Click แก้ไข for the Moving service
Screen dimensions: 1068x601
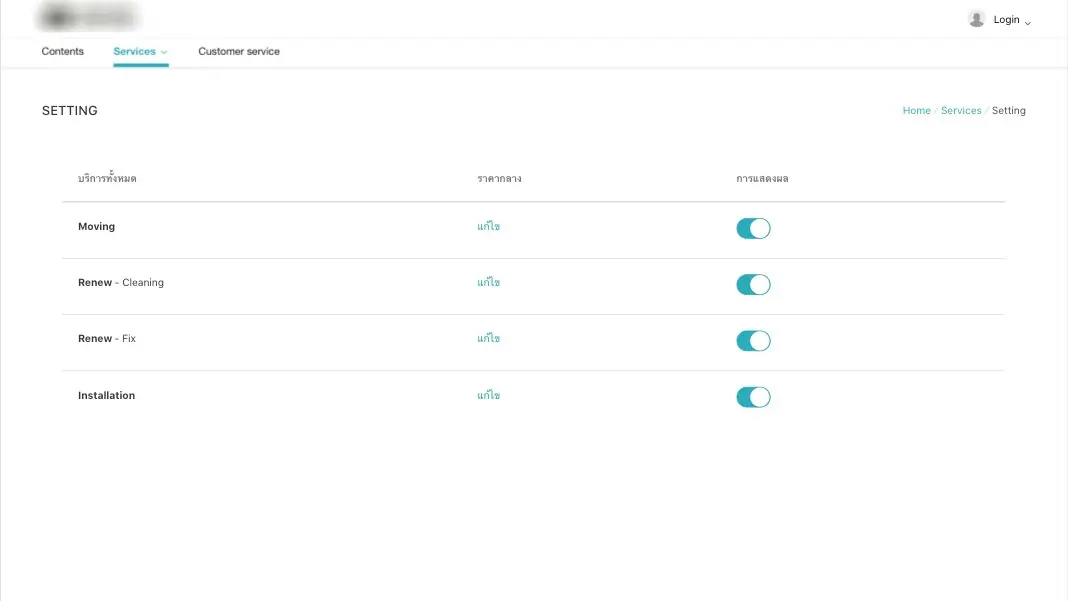tap(489, 226)
